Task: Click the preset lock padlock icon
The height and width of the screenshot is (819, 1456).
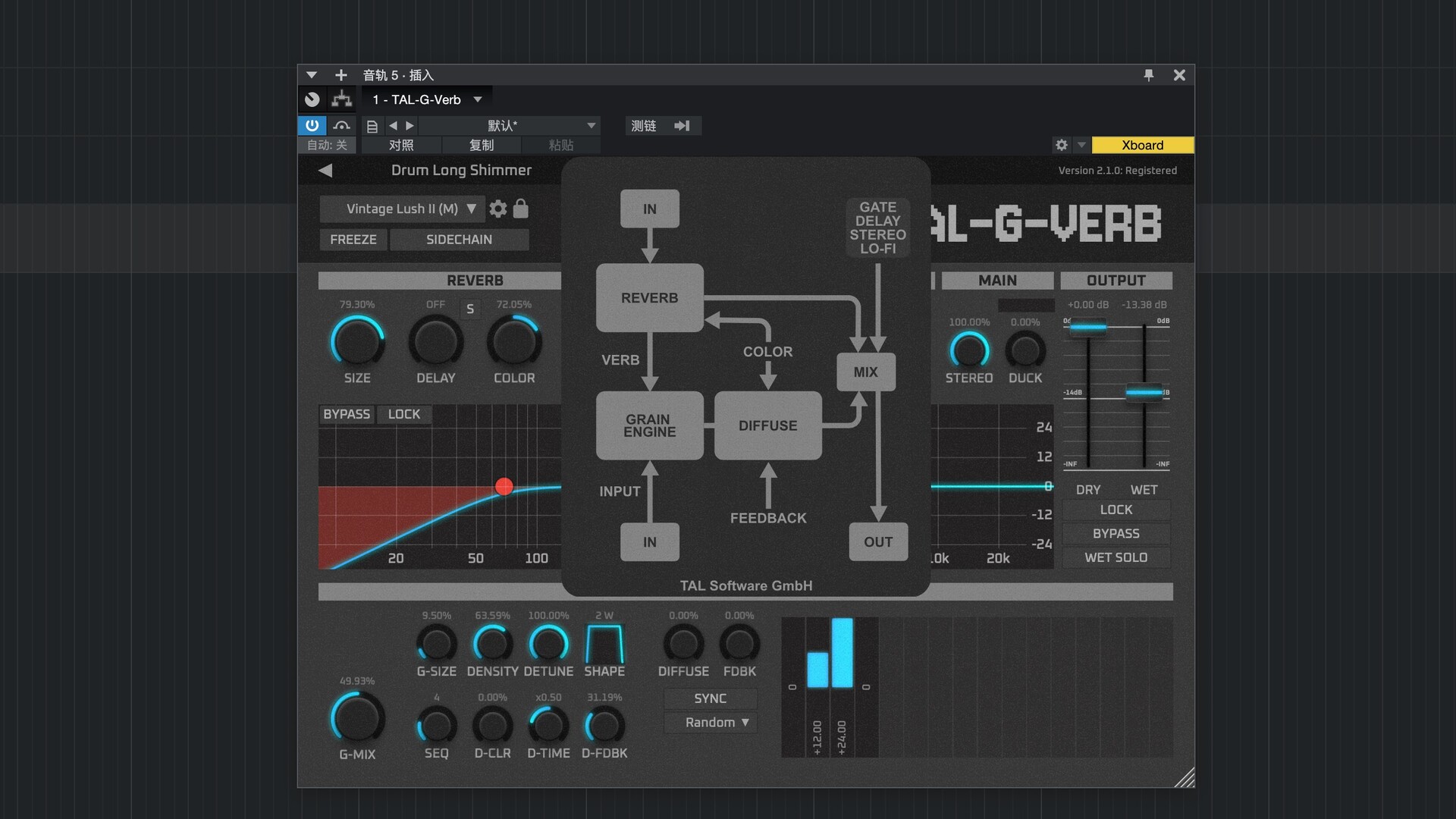Action: [x=521, y=209]
